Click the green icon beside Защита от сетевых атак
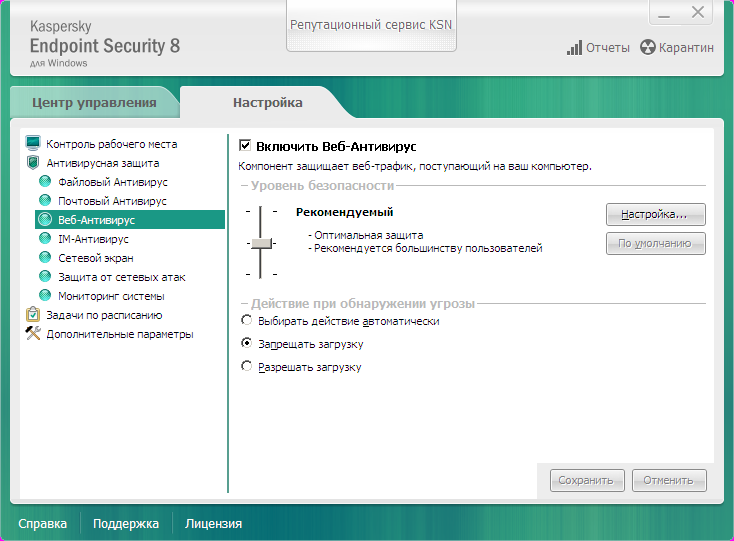This screenshot has width=734, height=541. point(45,276)
